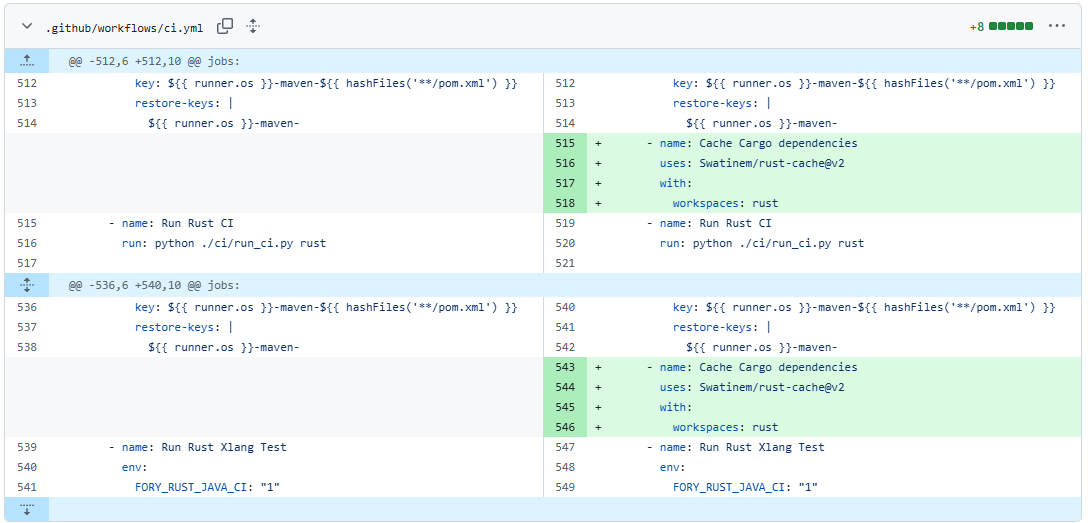The height and width of the screenshot is (523, 1088).
Task: Click 'Cache Cargo dependencies' on line 515
Action: pos(779,144)
